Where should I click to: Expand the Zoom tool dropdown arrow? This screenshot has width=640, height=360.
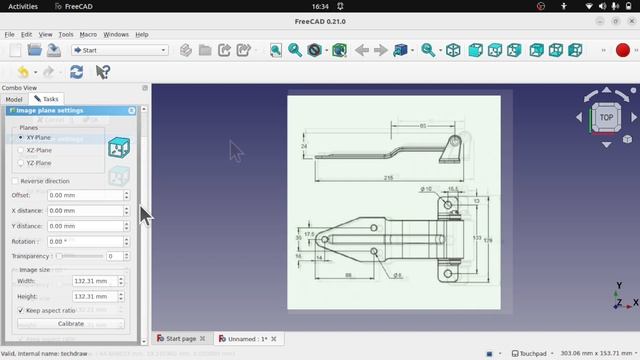coord(440,51)
